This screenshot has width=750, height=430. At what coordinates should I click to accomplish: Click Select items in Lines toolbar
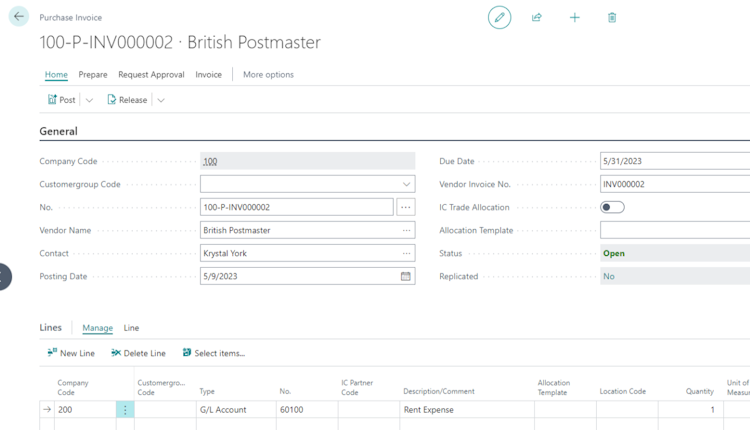(213, 353)
